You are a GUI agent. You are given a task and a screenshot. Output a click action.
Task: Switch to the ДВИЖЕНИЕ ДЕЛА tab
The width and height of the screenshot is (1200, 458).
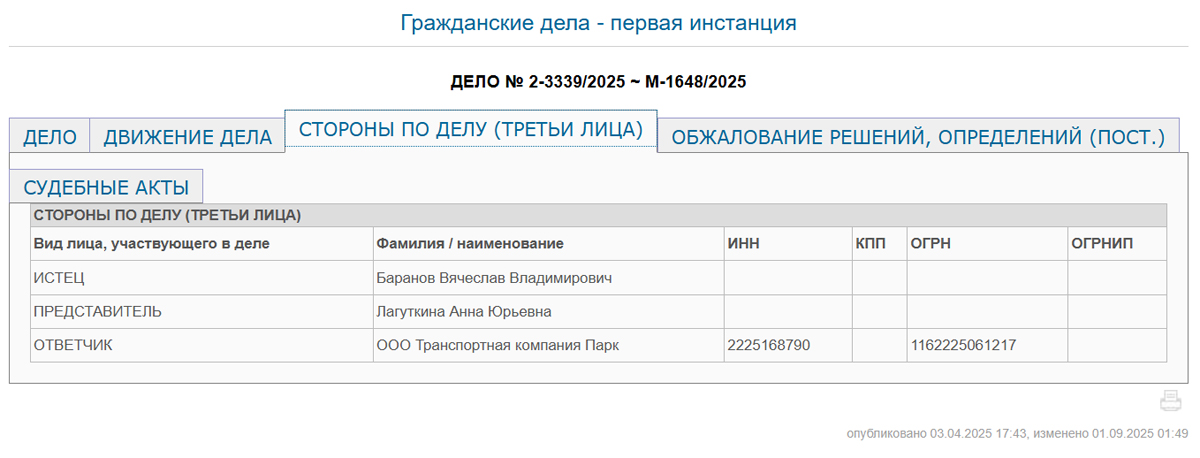coord(188,137)
